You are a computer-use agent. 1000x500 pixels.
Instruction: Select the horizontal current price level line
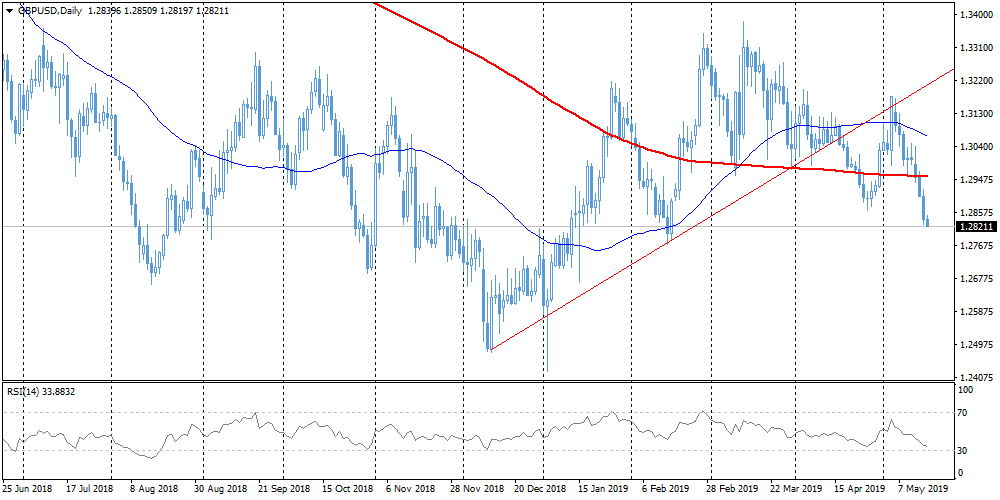click(x=478, y=226)
